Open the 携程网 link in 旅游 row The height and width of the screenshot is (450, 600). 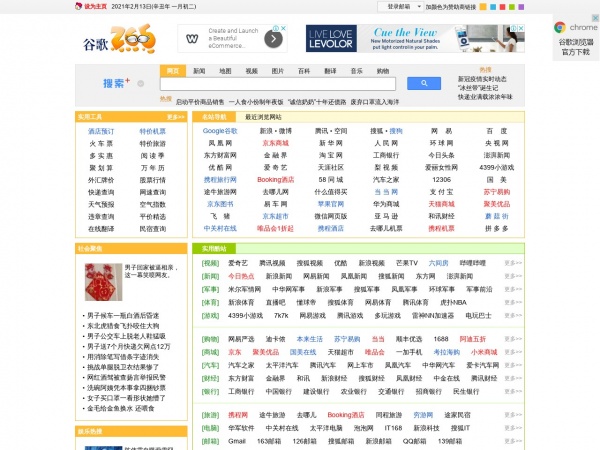point(238,414)
